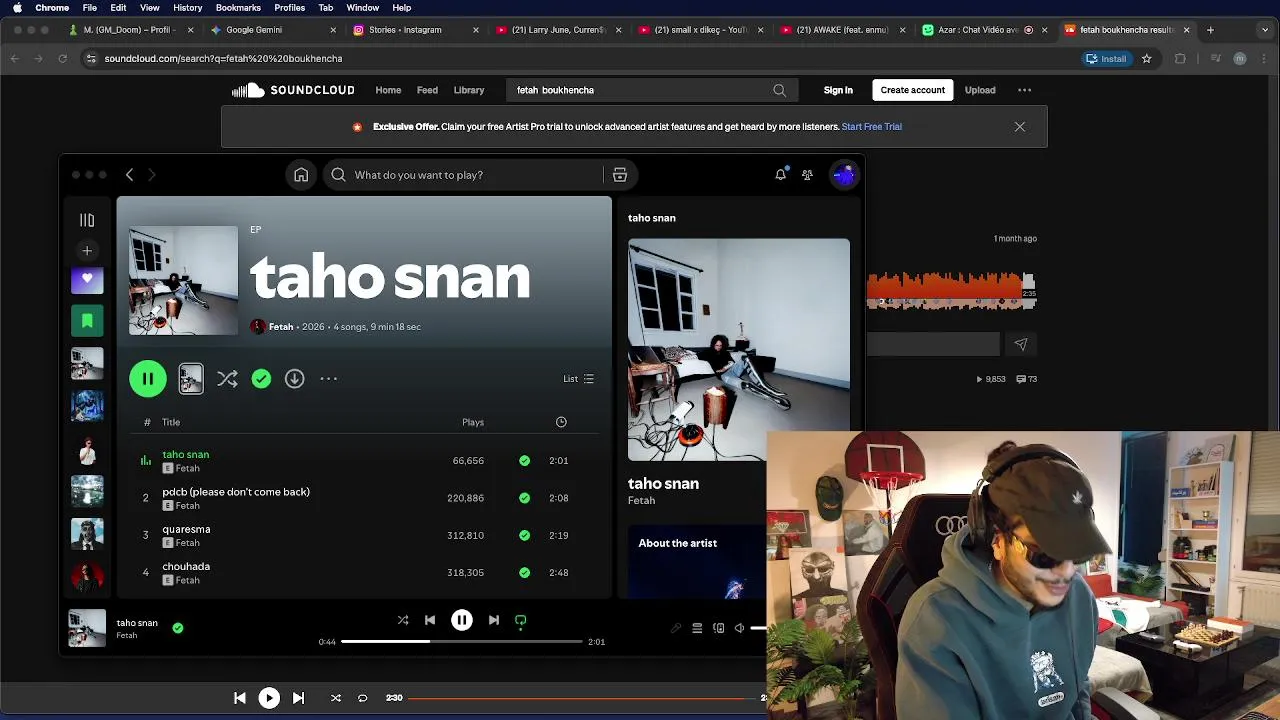Toggle saved check for chouhada track
This screenshot has height=720, width=1280.
pos(524,573)
